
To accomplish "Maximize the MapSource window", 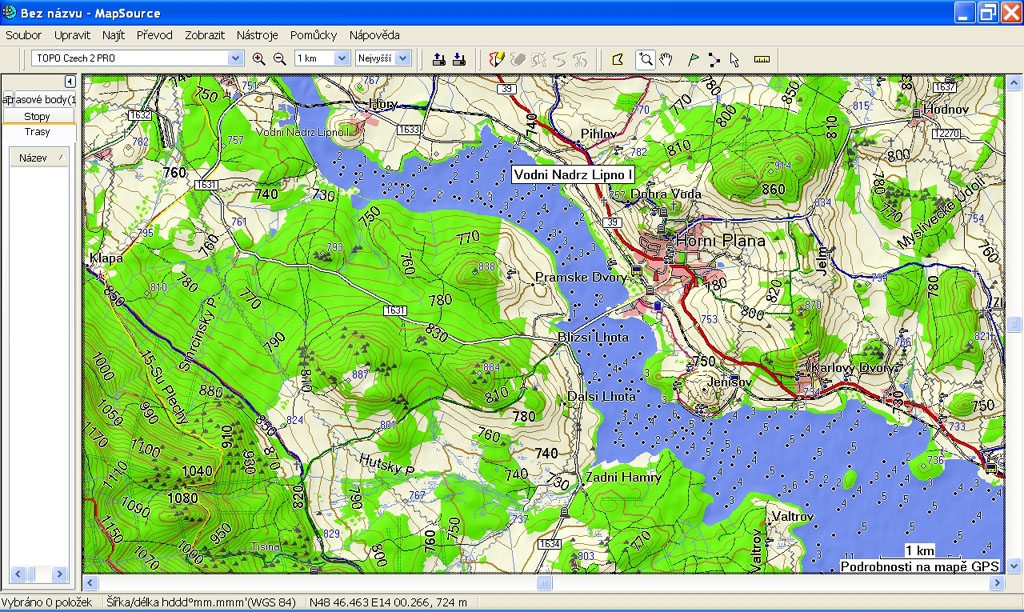I will coord(988,12).
